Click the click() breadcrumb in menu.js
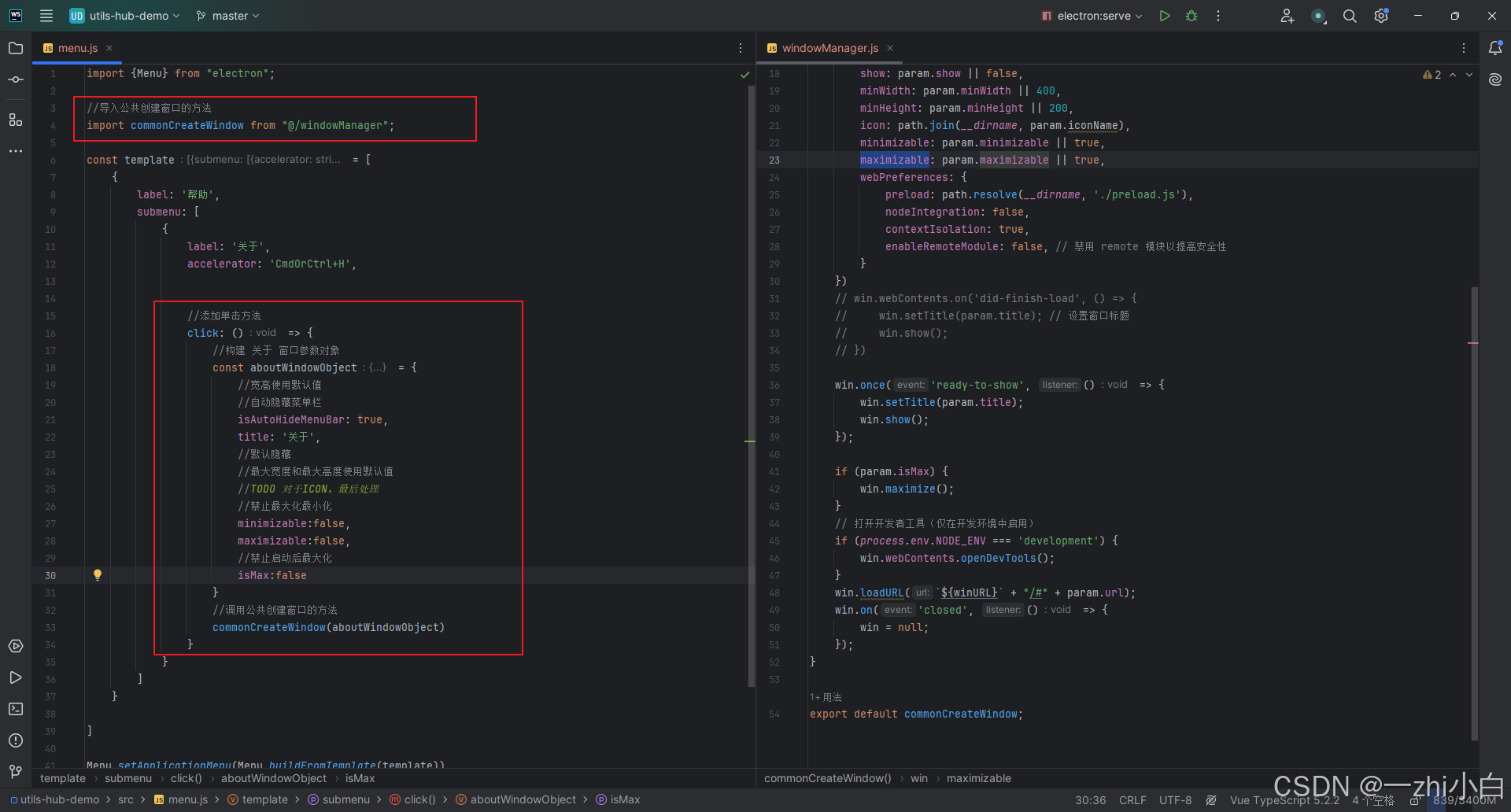 [x=187, y=778]
